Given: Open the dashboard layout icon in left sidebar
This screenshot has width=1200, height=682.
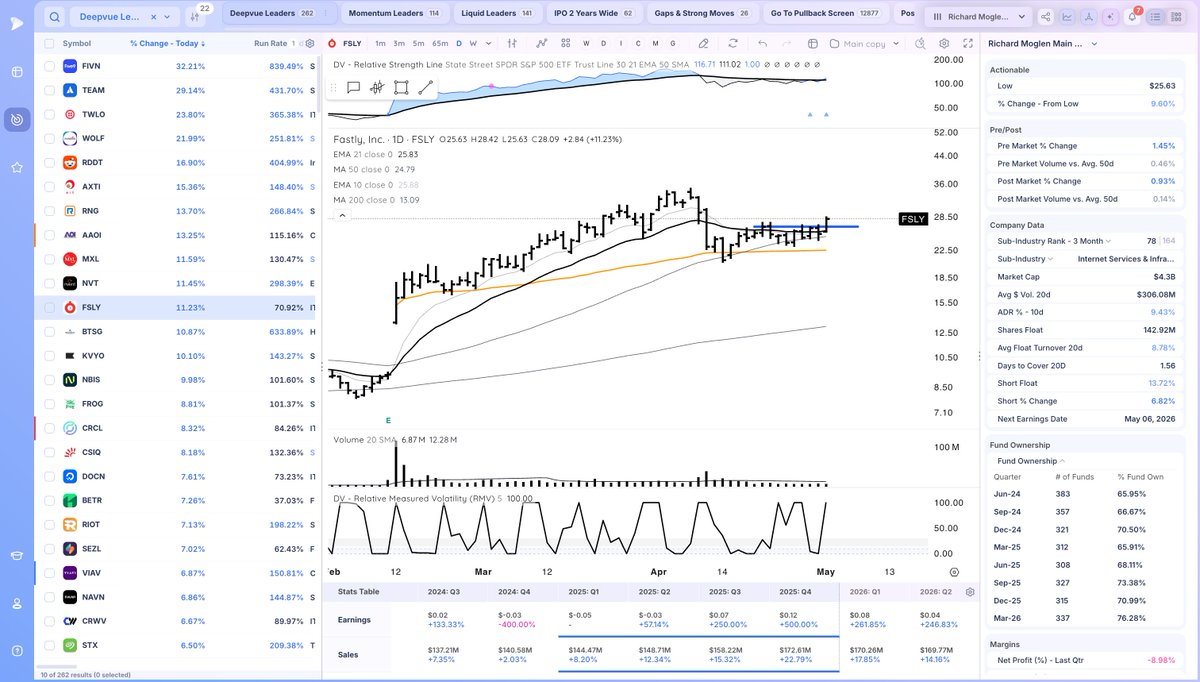Looking at the screenshot, I should (x=17, y=73).
